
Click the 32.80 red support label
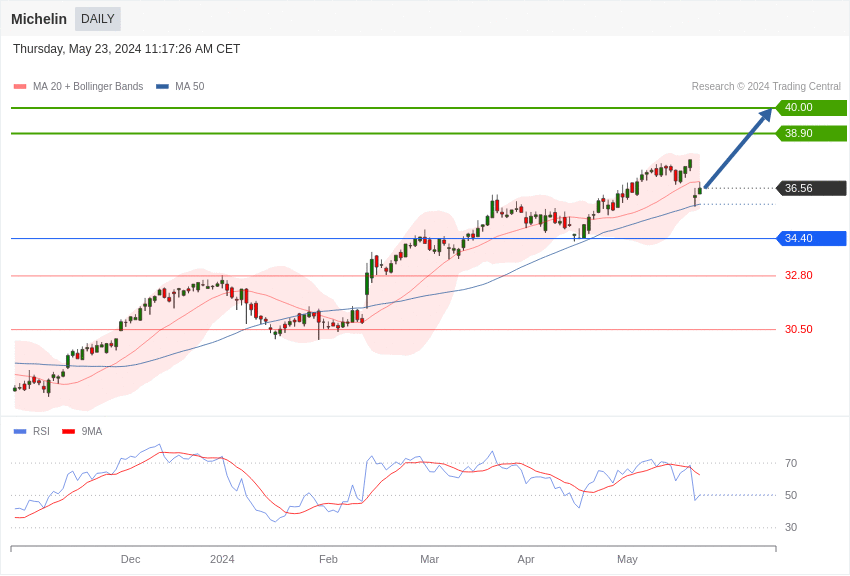tap(798, 275)
